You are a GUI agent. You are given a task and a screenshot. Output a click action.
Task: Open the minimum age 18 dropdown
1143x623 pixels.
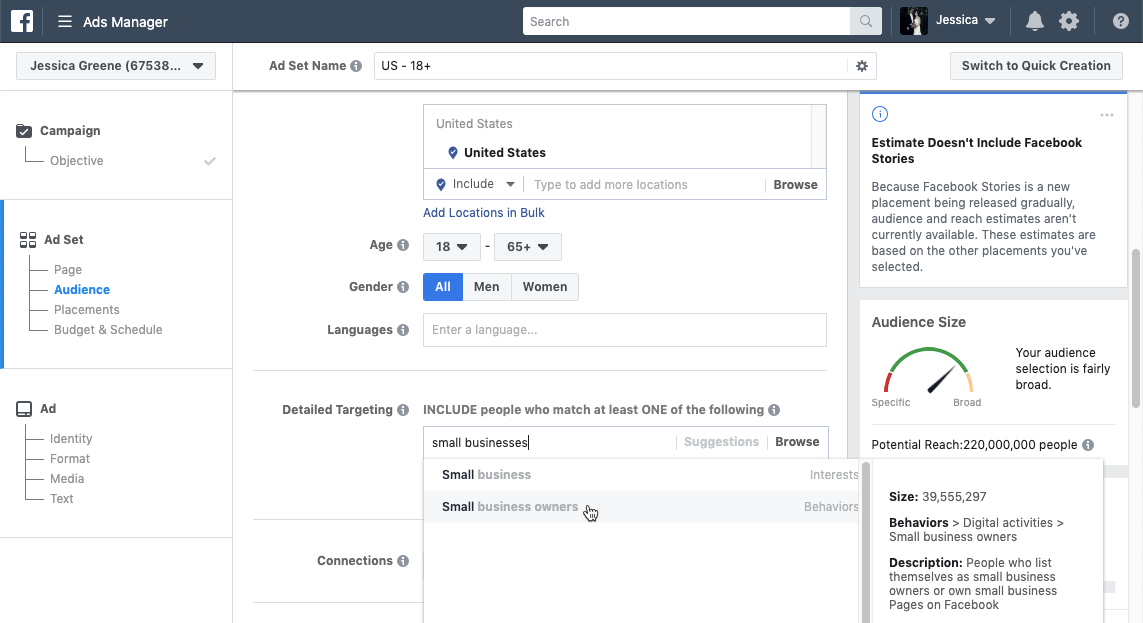(x=451, y=246)
